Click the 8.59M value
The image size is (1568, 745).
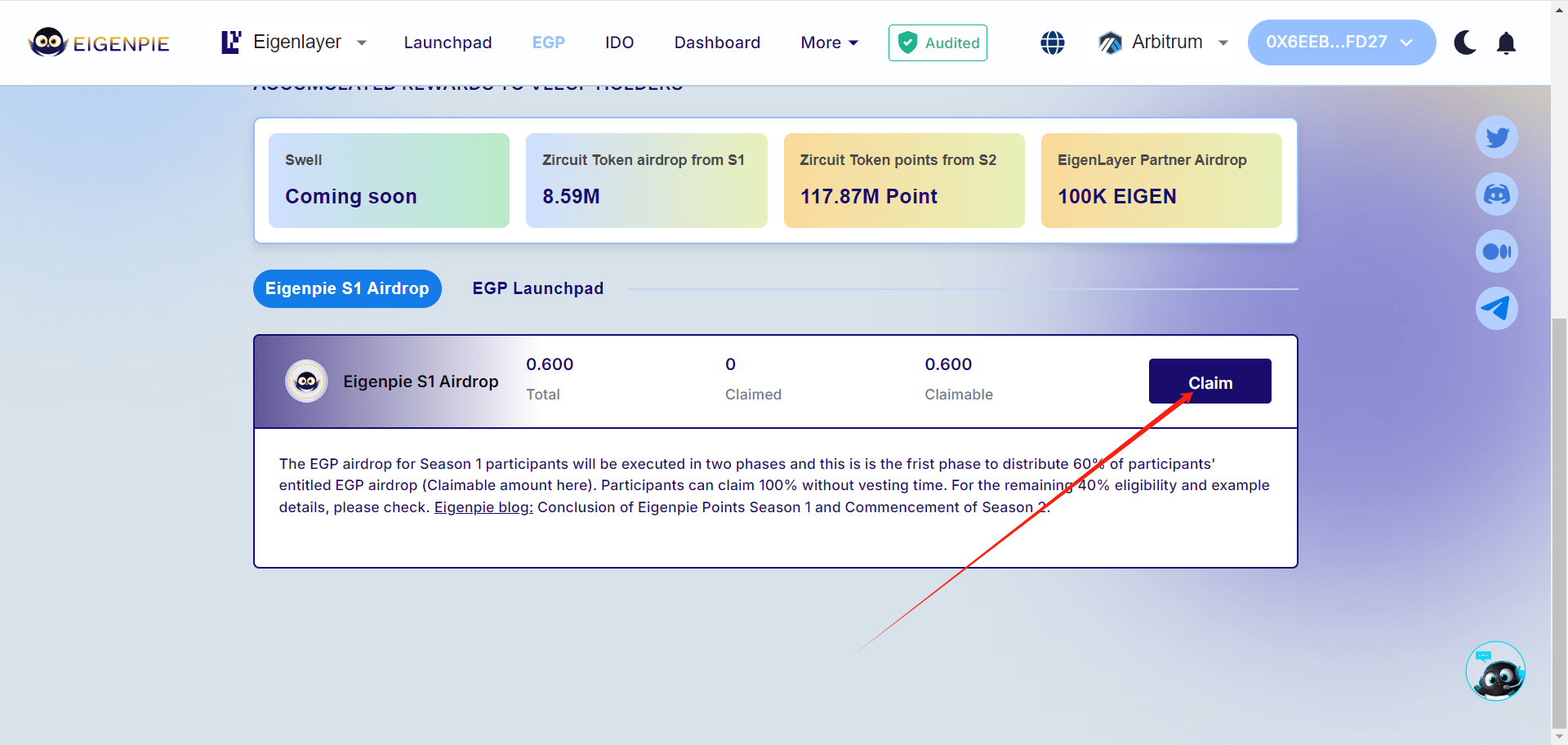tap(571, 196)
